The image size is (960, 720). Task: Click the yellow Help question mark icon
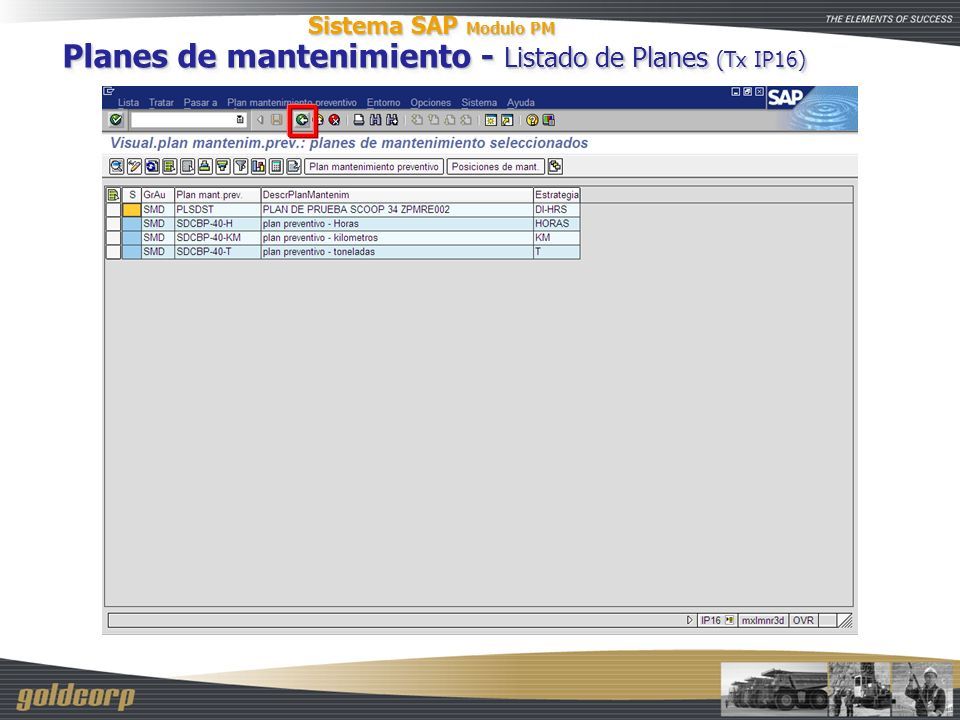coord(532,120)
